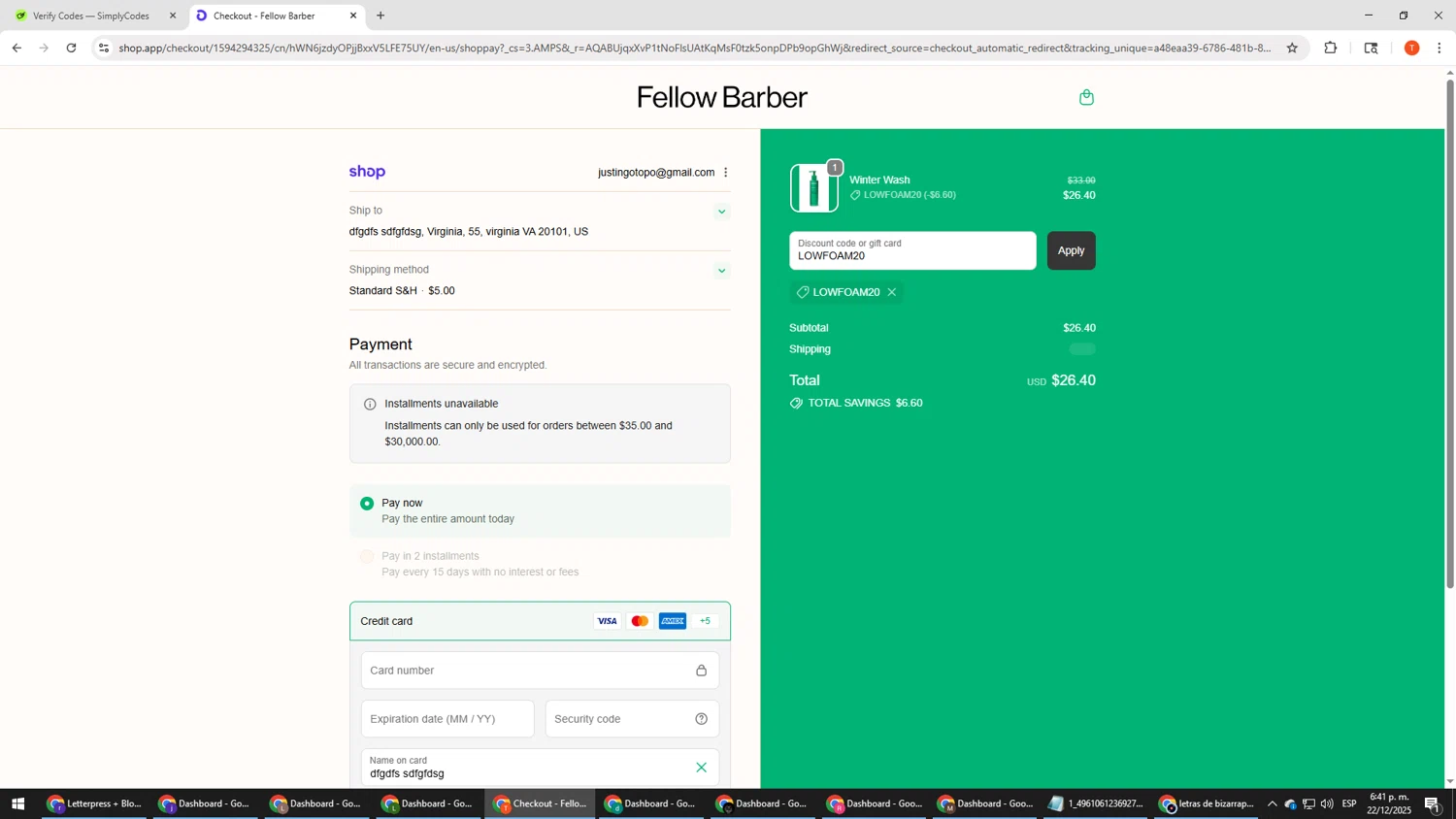Open browser side panel icon
The image size is (1456, 819).
click(1371, 48)
